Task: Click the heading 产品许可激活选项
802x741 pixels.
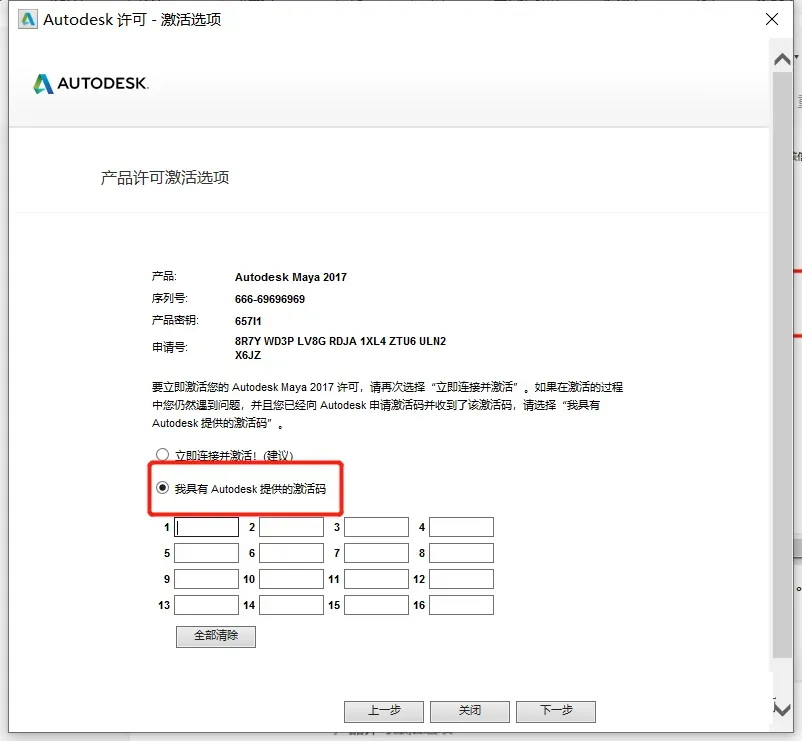Action: click(165, 177)
